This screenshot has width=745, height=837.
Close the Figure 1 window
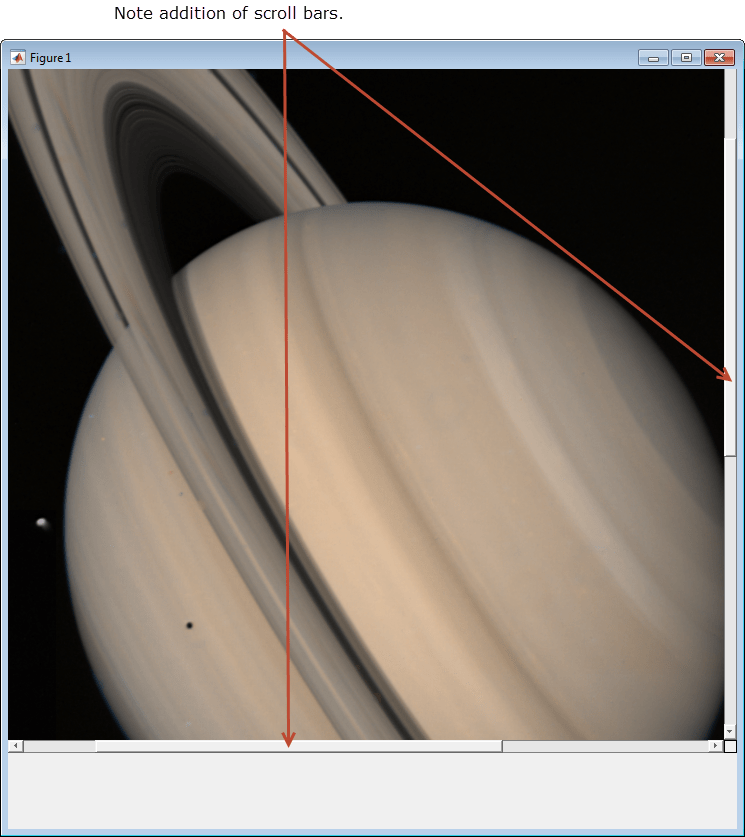pyautogui.click(x=719, y=58)
